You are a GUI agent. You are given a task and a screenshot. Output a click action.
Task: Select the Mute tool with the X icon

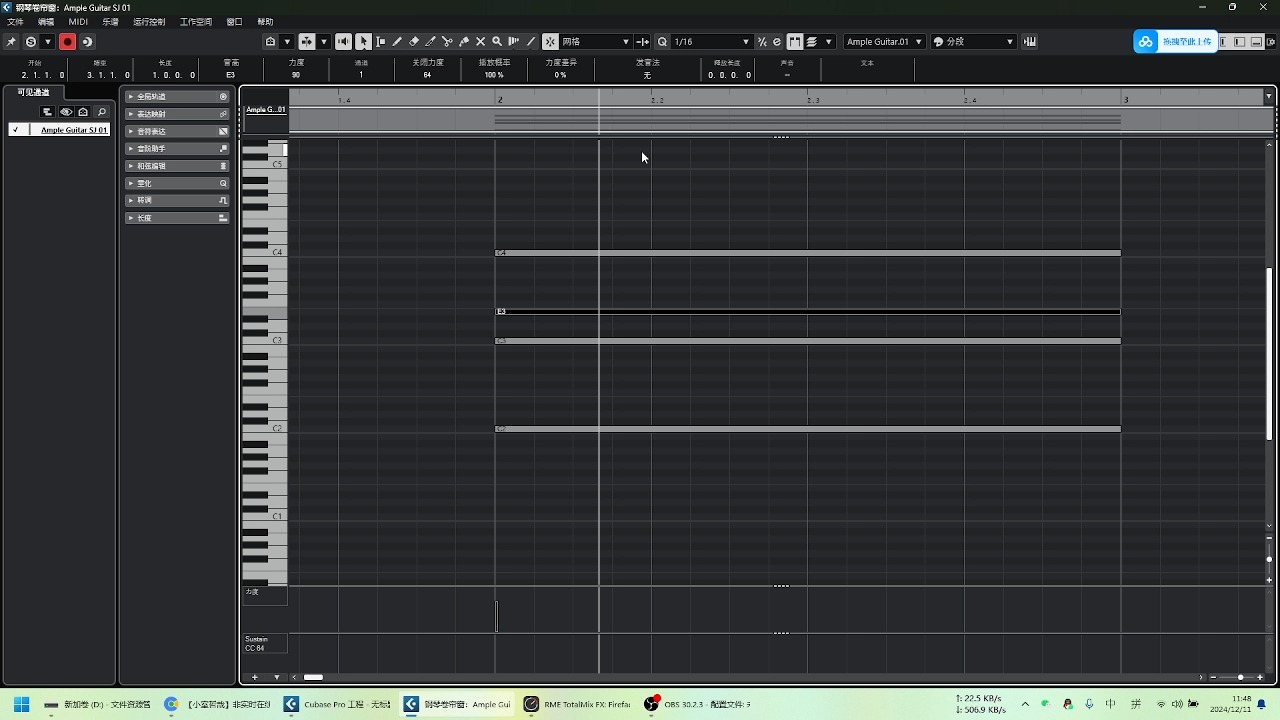[480, 41]
